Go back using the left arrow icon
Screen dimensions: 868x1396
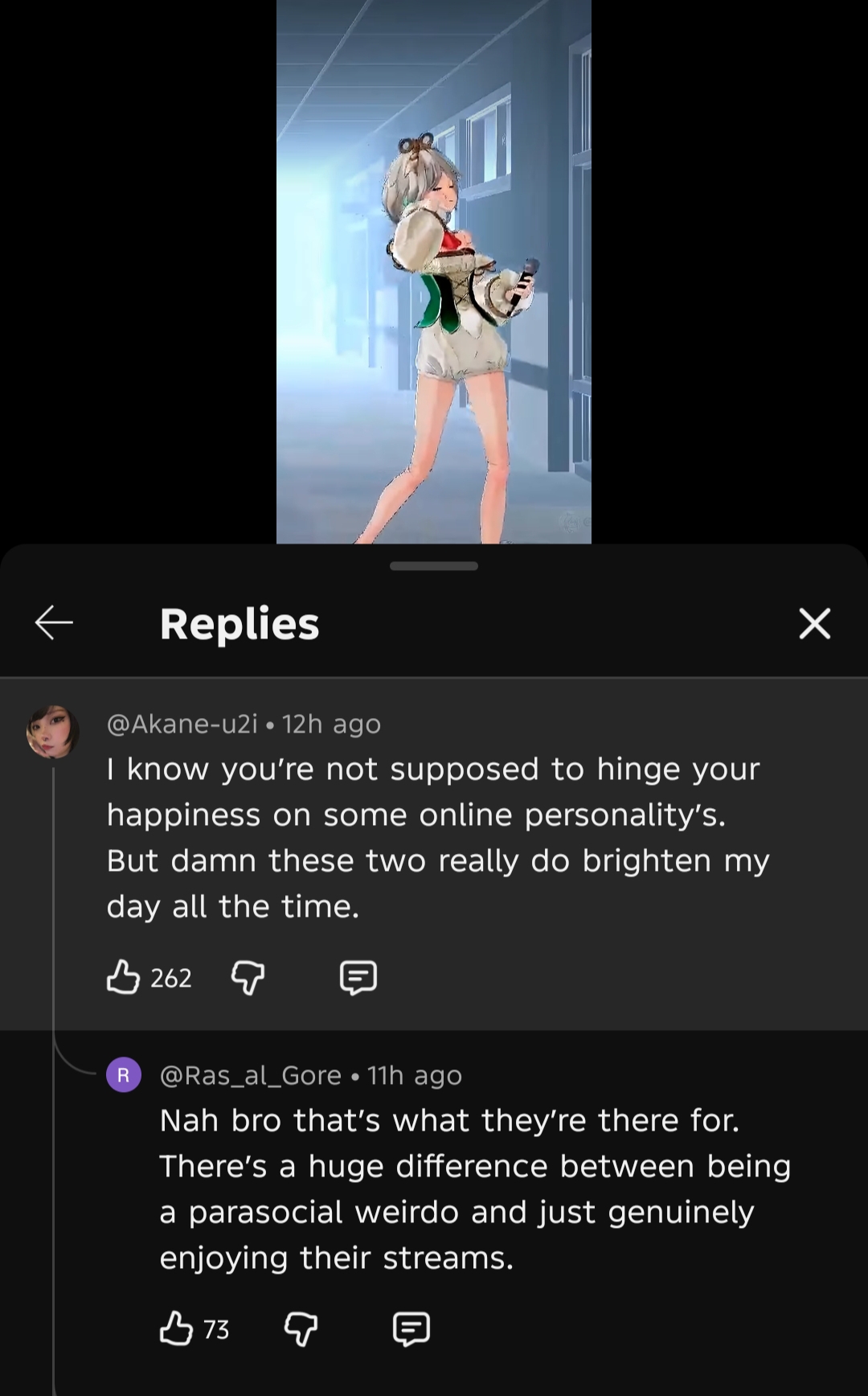tap(54, 623)
